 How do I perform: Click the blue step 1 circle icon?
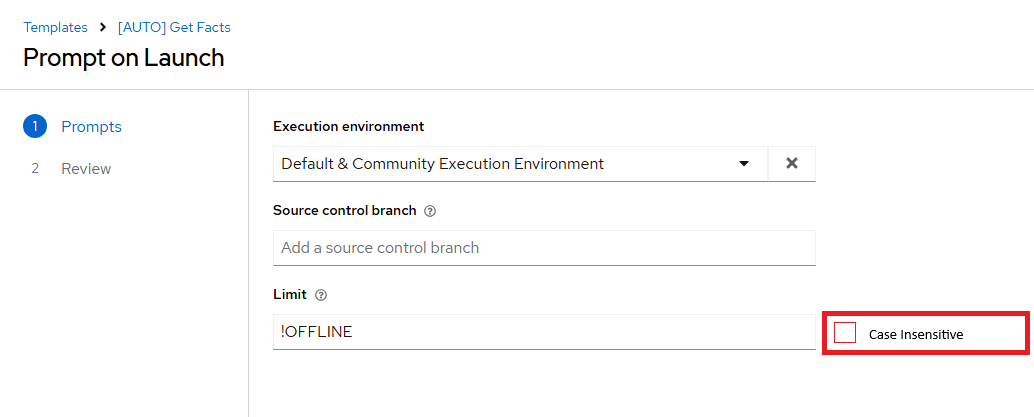[35, 127]
